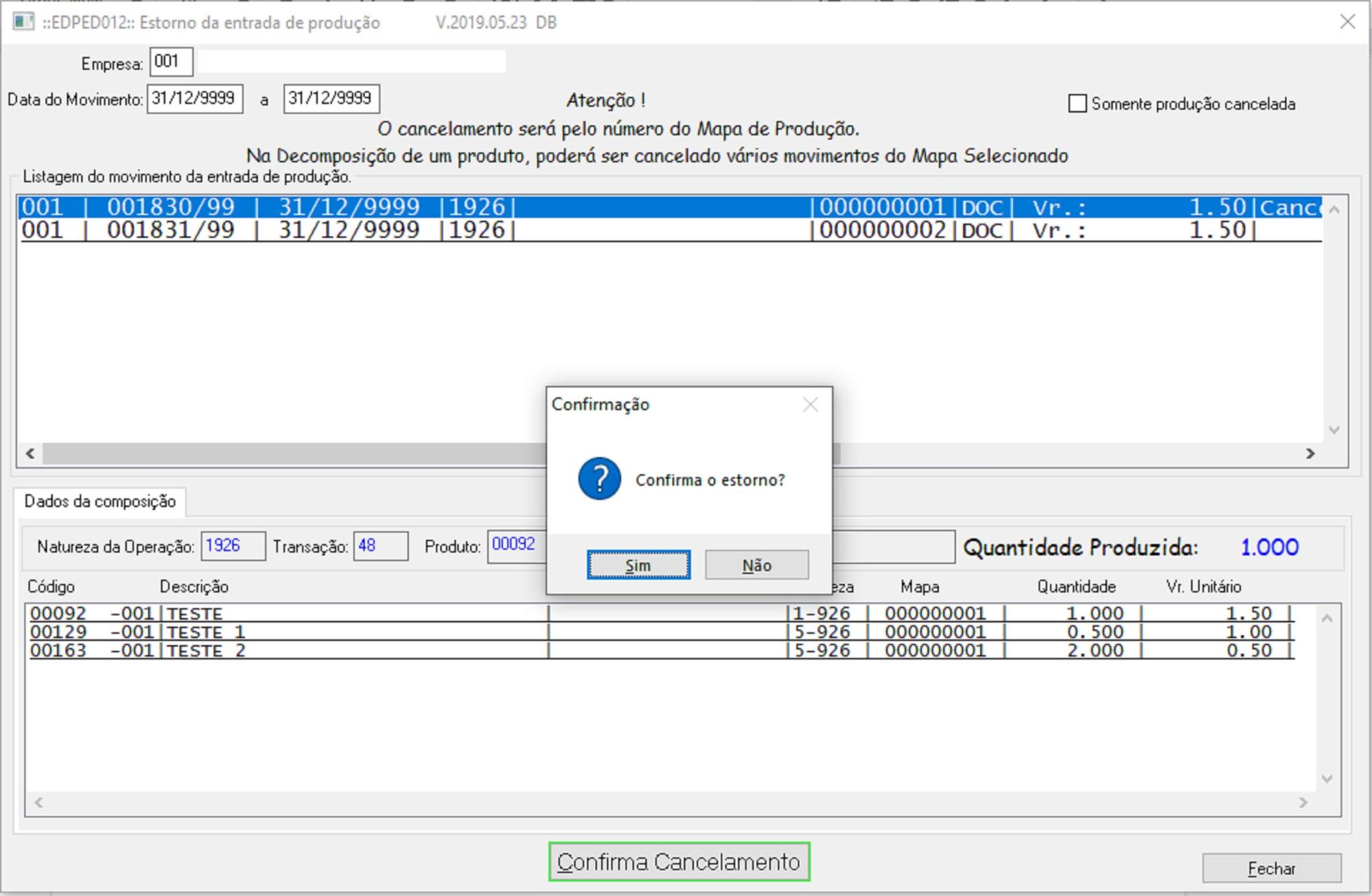Select composition row TESTE 2
This screenshot has width=1372, height=896.
point(206,650)
